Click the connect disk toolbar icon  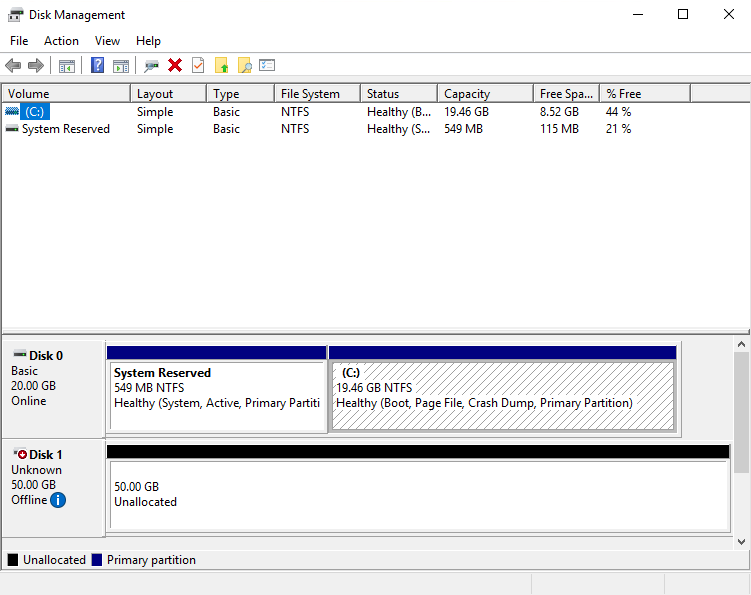151,66
